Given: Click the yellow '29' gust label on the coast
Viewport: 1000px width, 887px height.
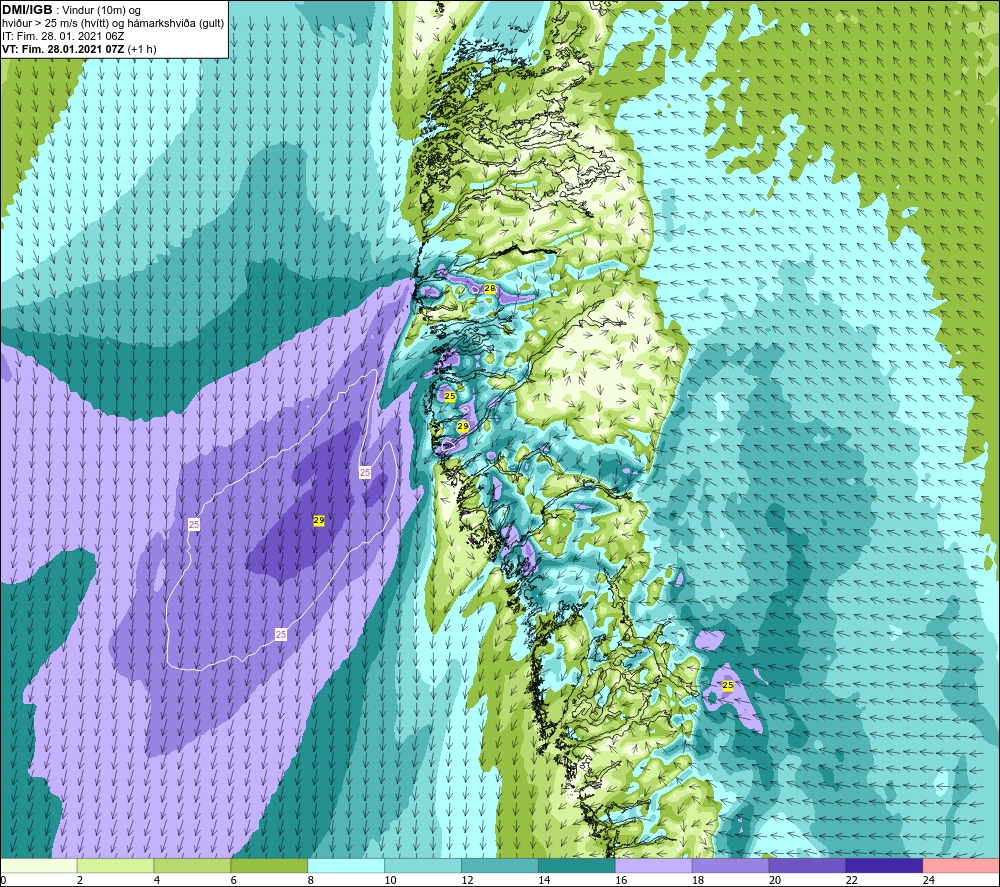Looking at the screenshot, I should click(463, 426).
